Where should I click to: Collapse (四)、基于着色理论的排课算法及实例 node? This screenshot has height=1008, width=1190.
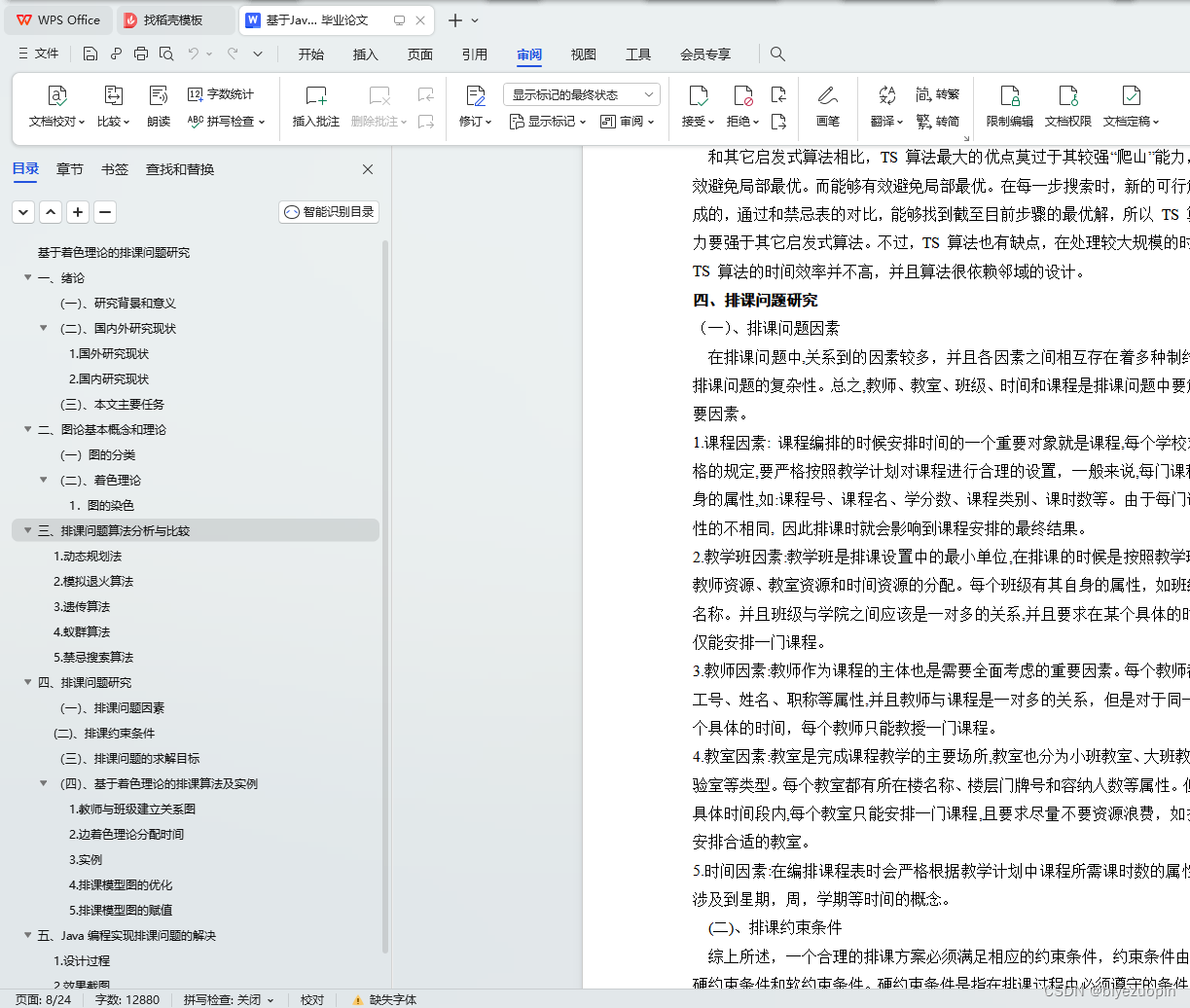43,783
